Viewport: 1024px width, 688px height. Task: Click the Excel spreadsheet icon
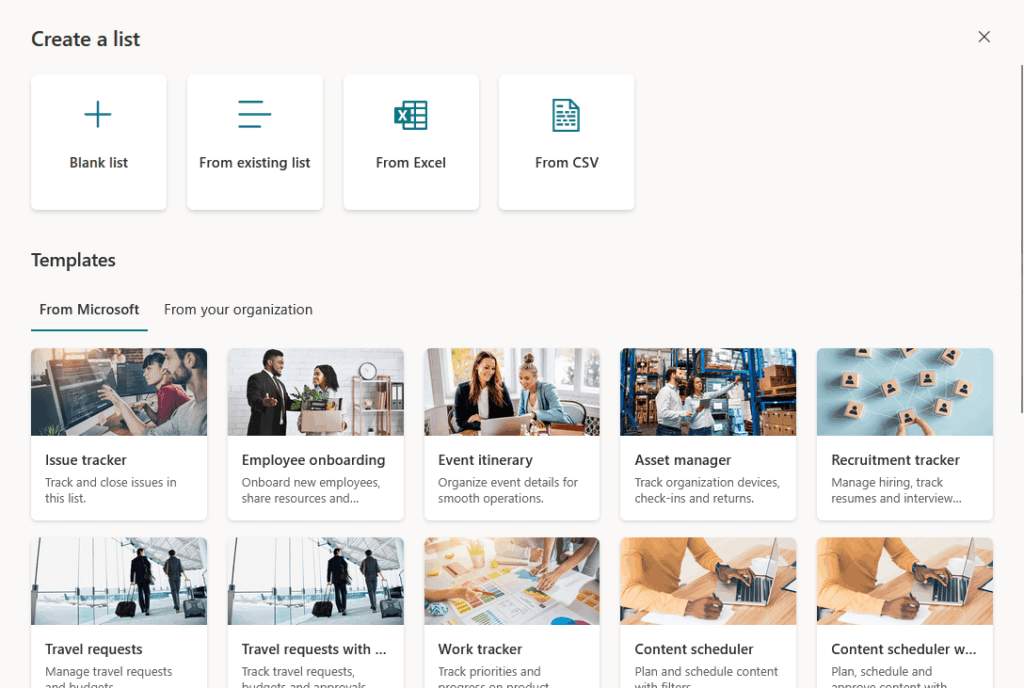coord(411,116)
